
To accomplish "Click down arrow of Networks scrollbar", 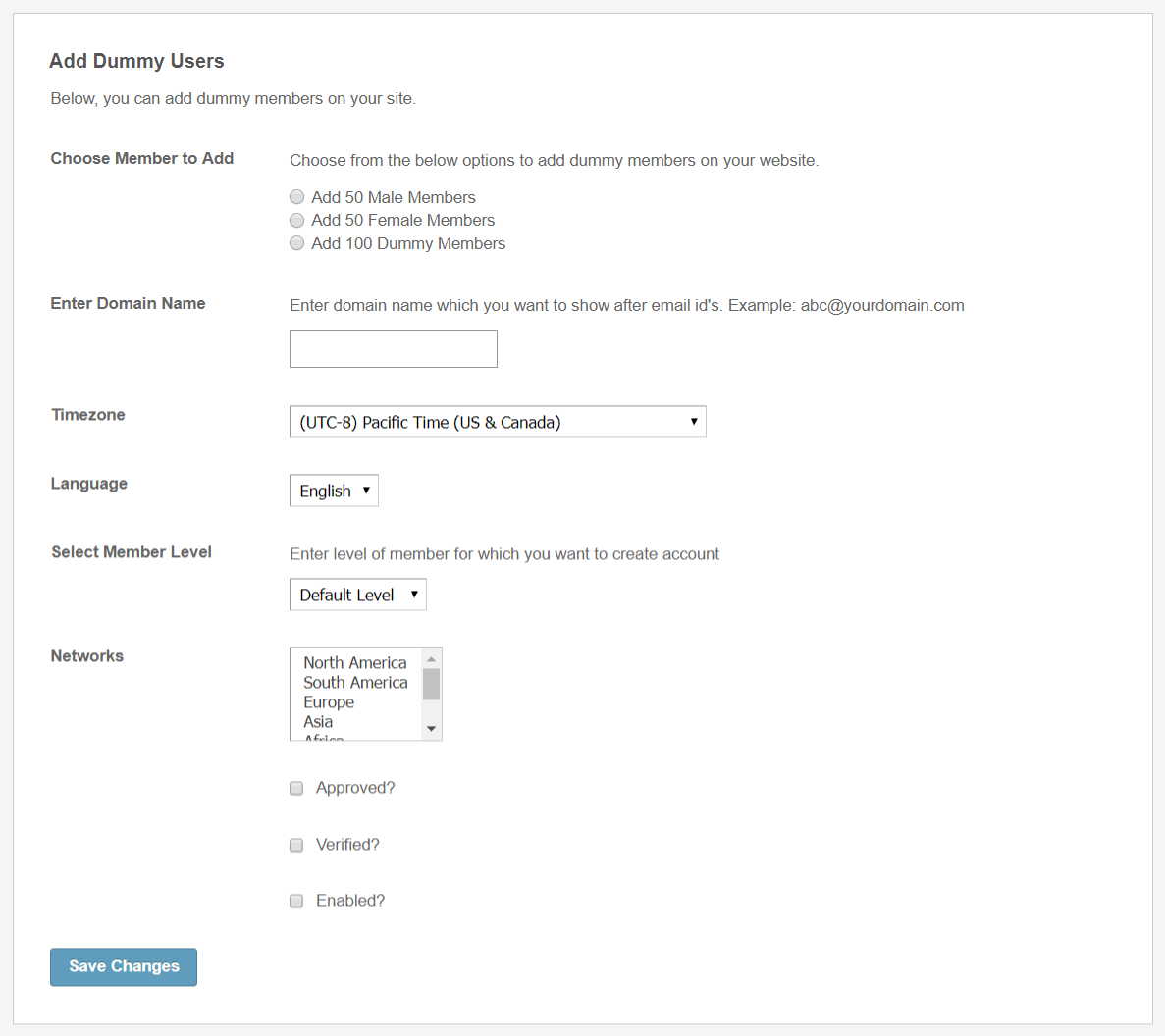I will (431, 729).
